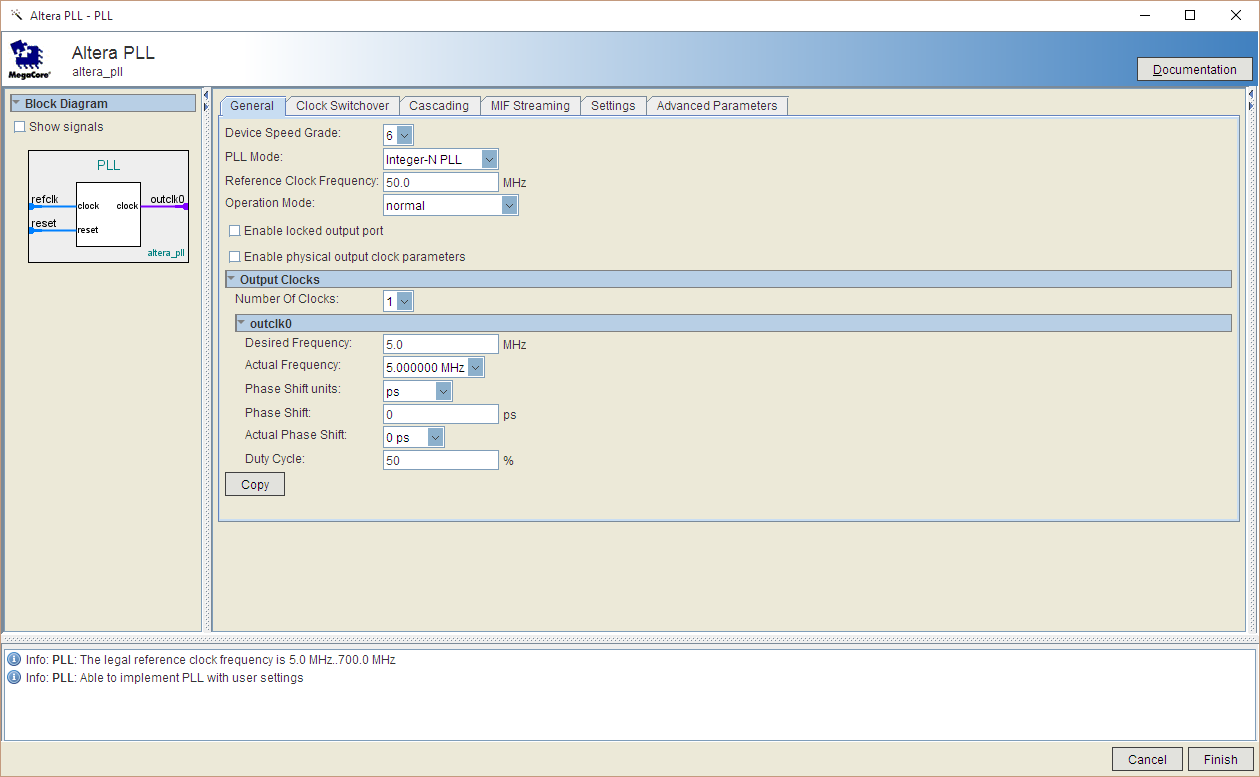Click the MegaCore logo icon
Viewport: 1260px width, 777px height.
[30, 60]
